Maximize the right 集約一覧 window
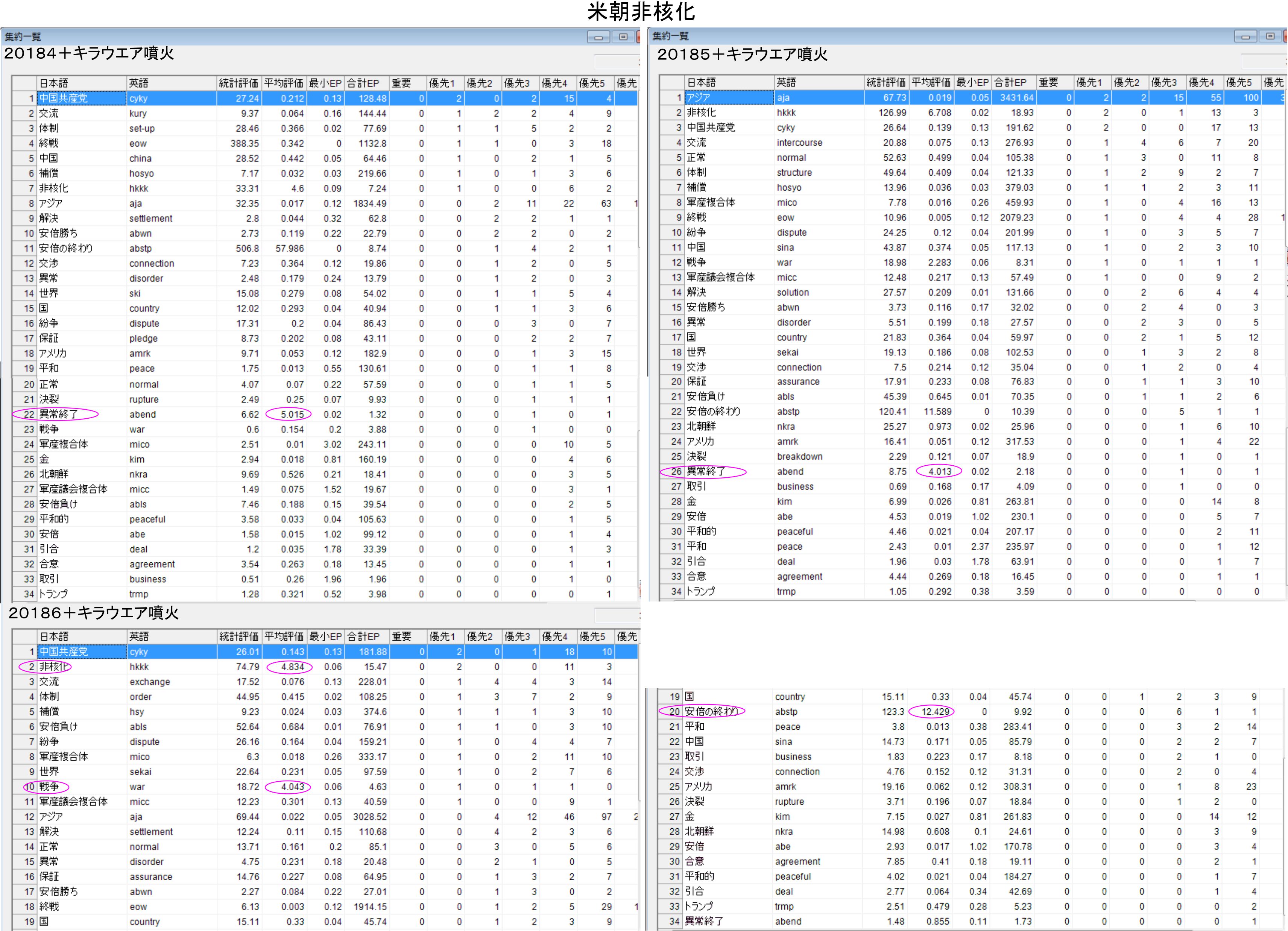Image resolution: width=1288 pixels, height=931 pixels. (1270, 37)
